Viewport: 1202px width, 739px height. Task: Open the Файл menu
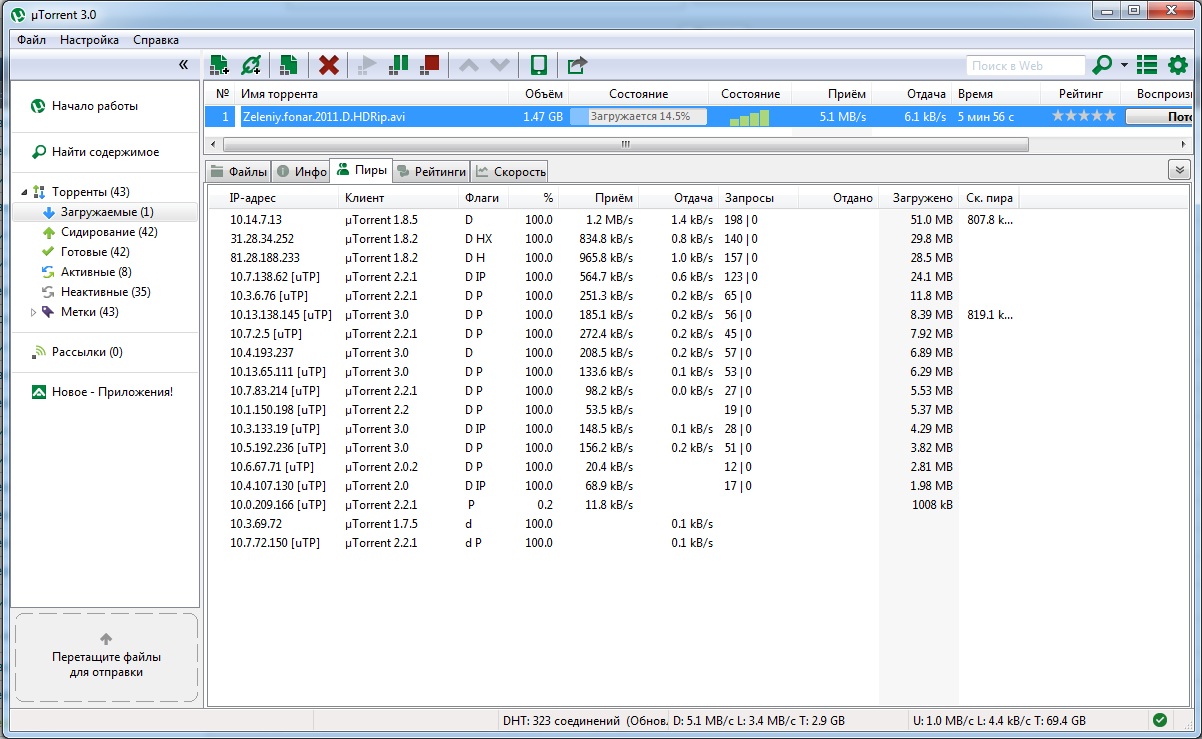31,40
